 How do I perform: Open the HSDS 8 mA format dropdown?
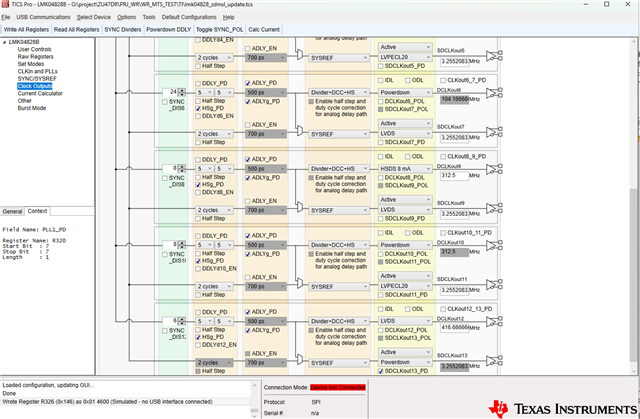(404, 169)
